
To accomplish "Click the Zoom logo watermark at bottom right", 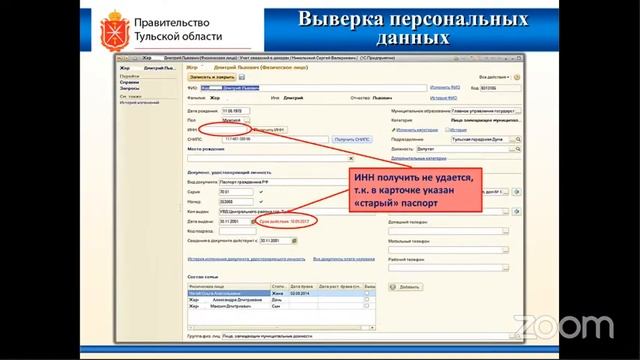I will point(564,327).
